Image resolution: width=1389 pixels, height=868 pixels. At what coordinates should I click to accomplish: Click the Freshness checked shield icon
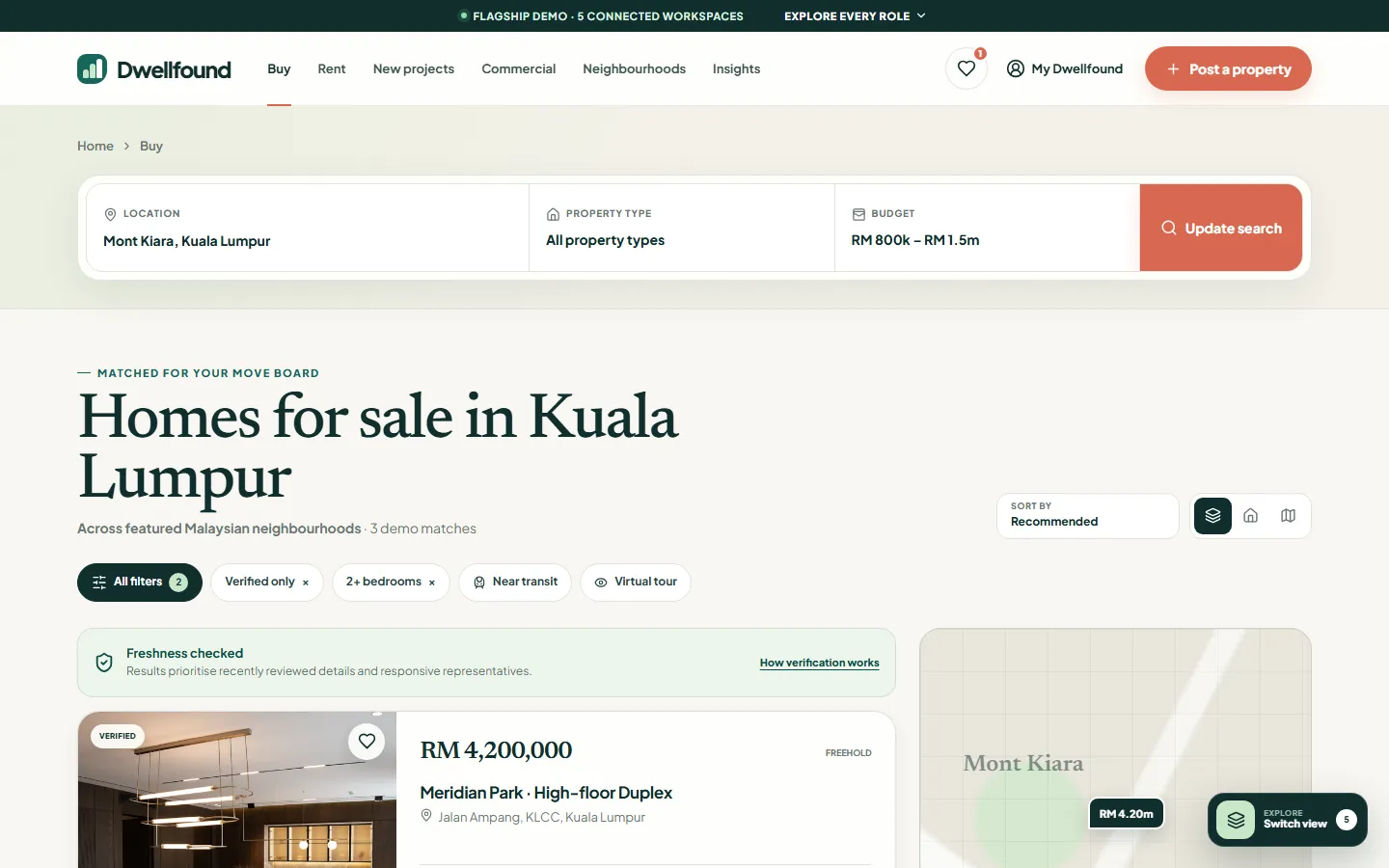point(104,662)
